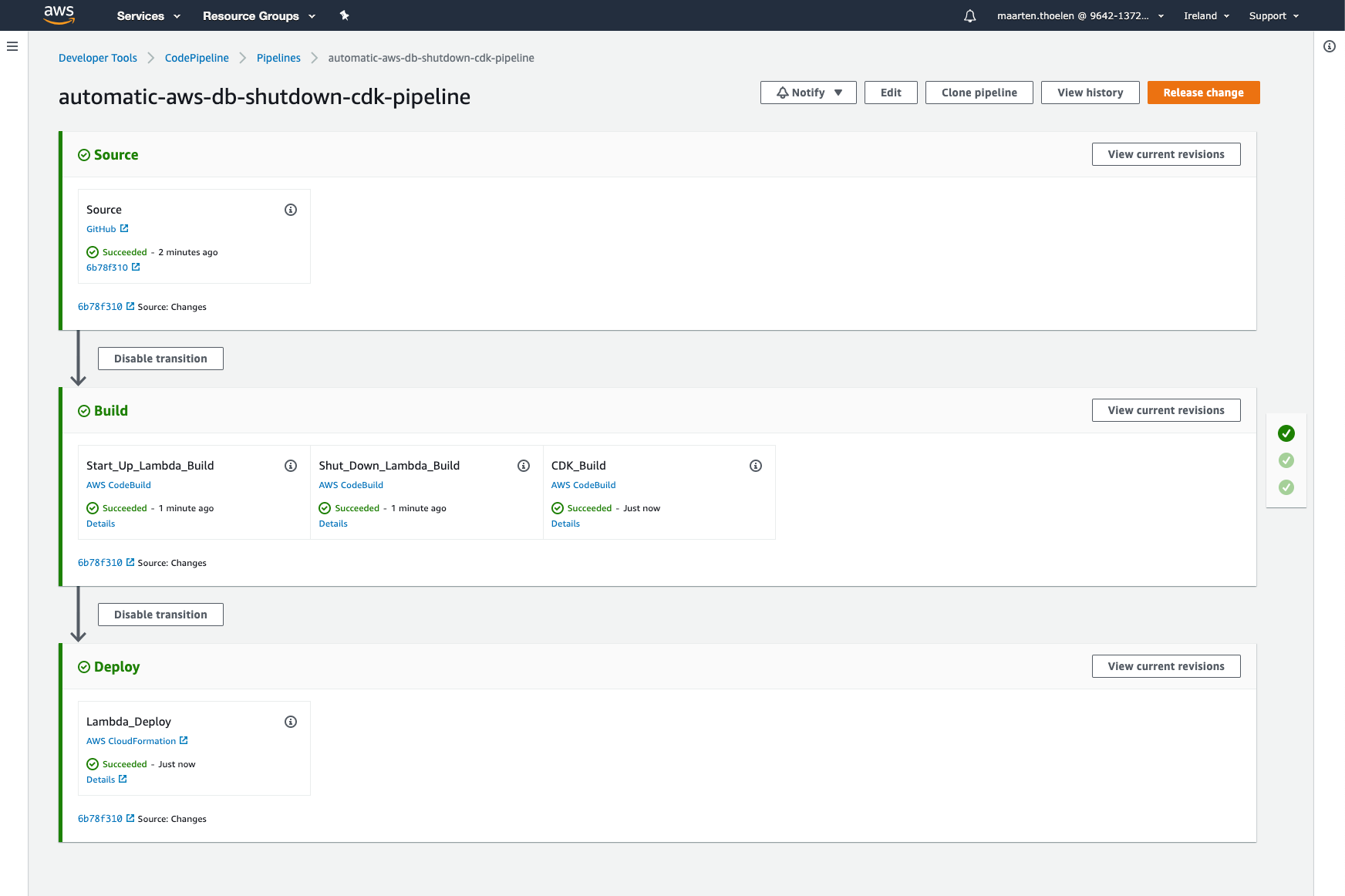Click the Lambda_Deploy action name
The width and height of the screenshot is (1345, 896).
tap(129, 722)
